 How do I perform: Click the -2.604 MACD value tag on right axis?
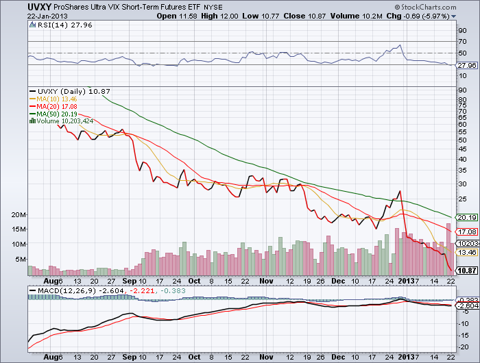[467, 306]
